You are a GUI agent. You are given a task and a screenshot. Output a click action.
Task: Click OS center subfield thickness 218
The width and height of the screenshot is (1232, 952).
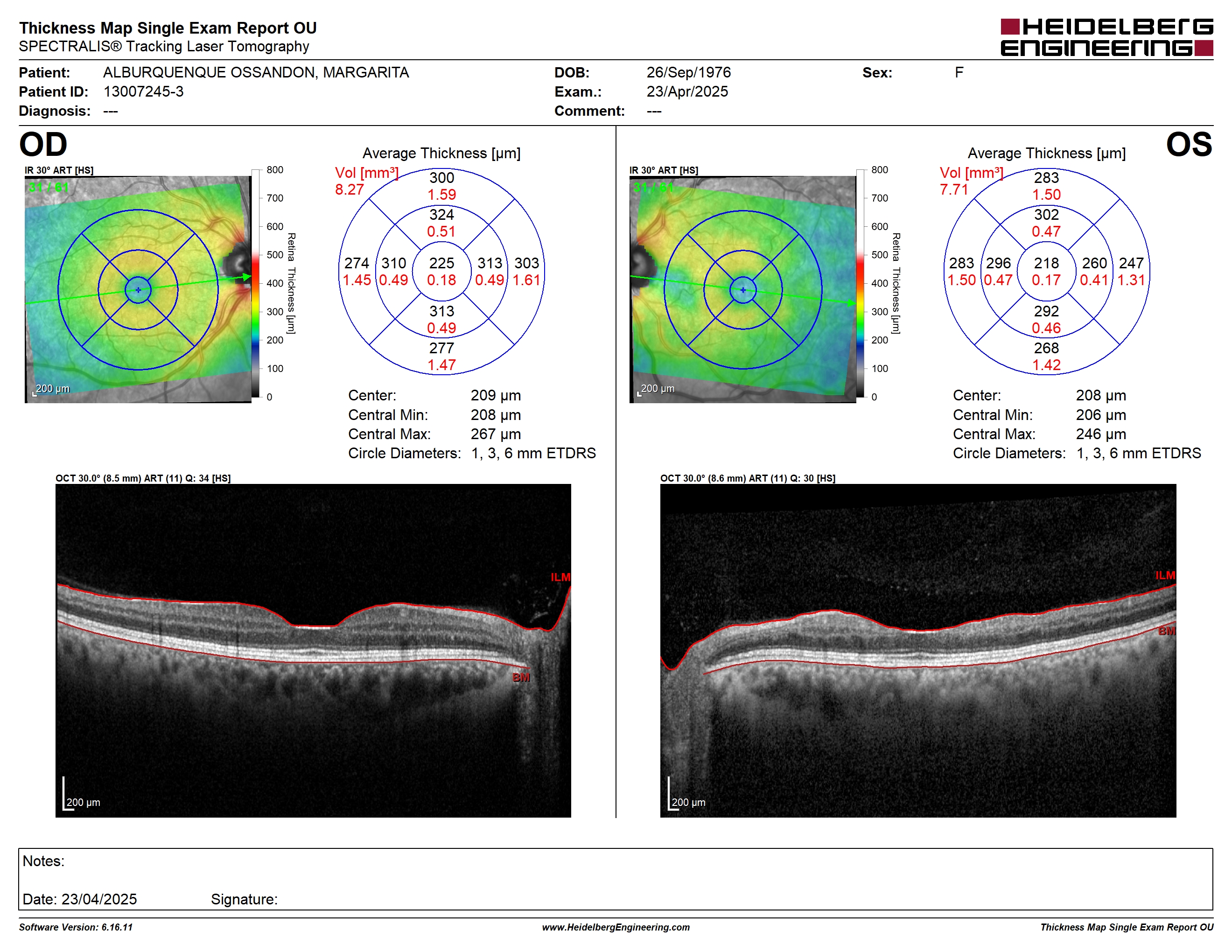[x=1046, y=263]
